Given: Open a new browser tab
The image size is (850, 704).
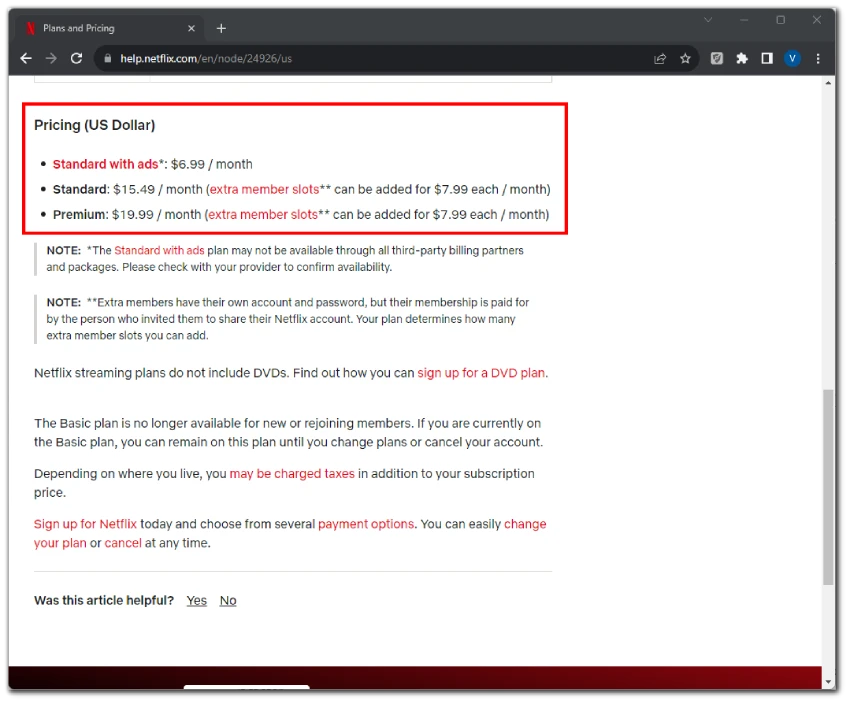Looking at the screenshot, I should tap(221, 29).
